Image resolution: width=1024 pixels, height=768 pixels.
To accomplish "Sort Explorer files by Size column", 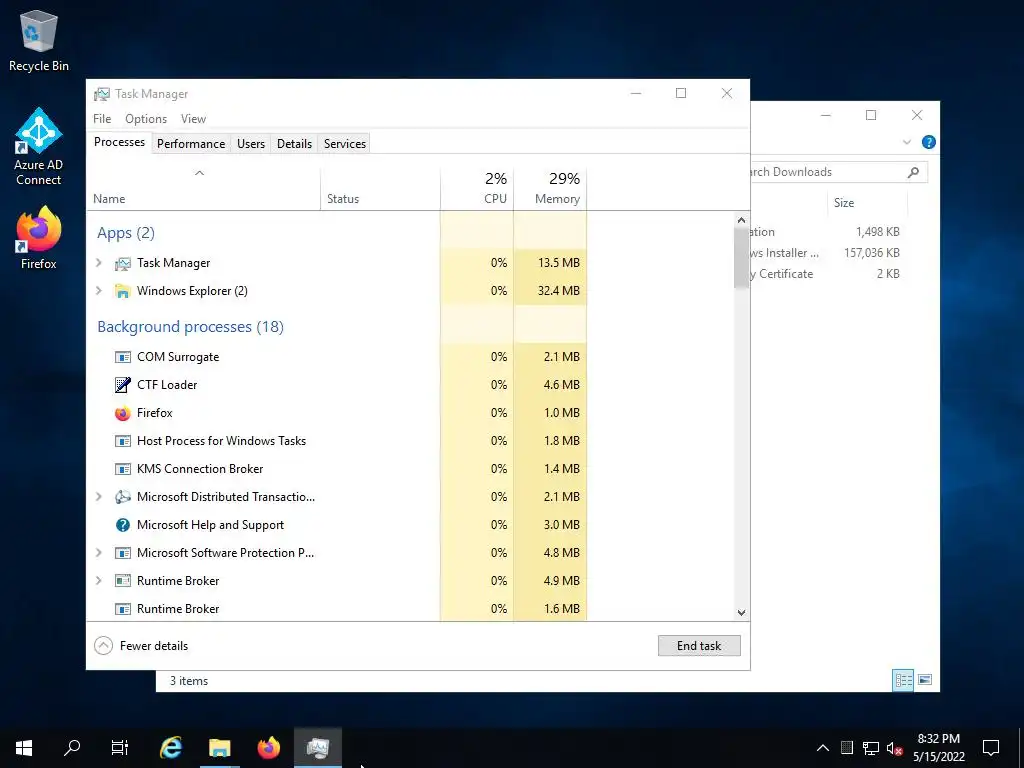I will (x=867, y=203).
